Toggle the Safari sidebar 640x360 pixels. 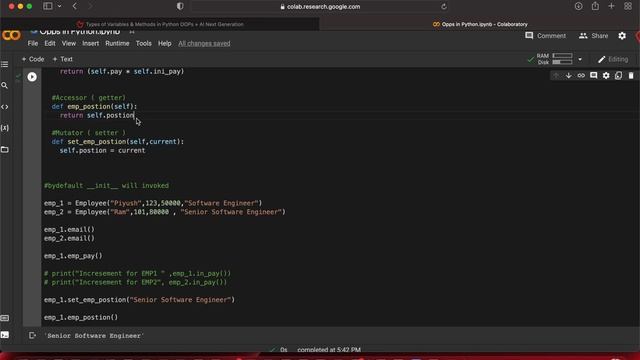(48, 6)
